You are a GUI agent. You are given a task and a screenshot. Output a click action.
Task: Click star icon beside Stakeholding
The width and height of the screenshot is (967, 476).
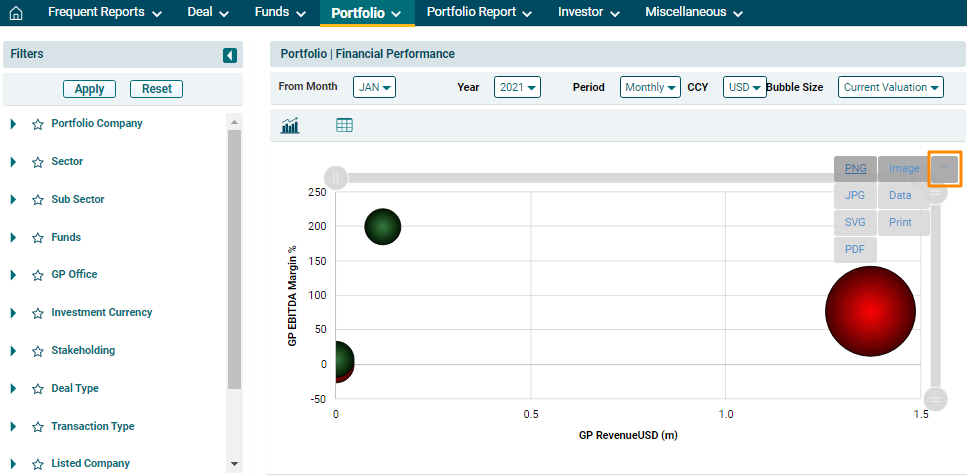tap(38, 351)
